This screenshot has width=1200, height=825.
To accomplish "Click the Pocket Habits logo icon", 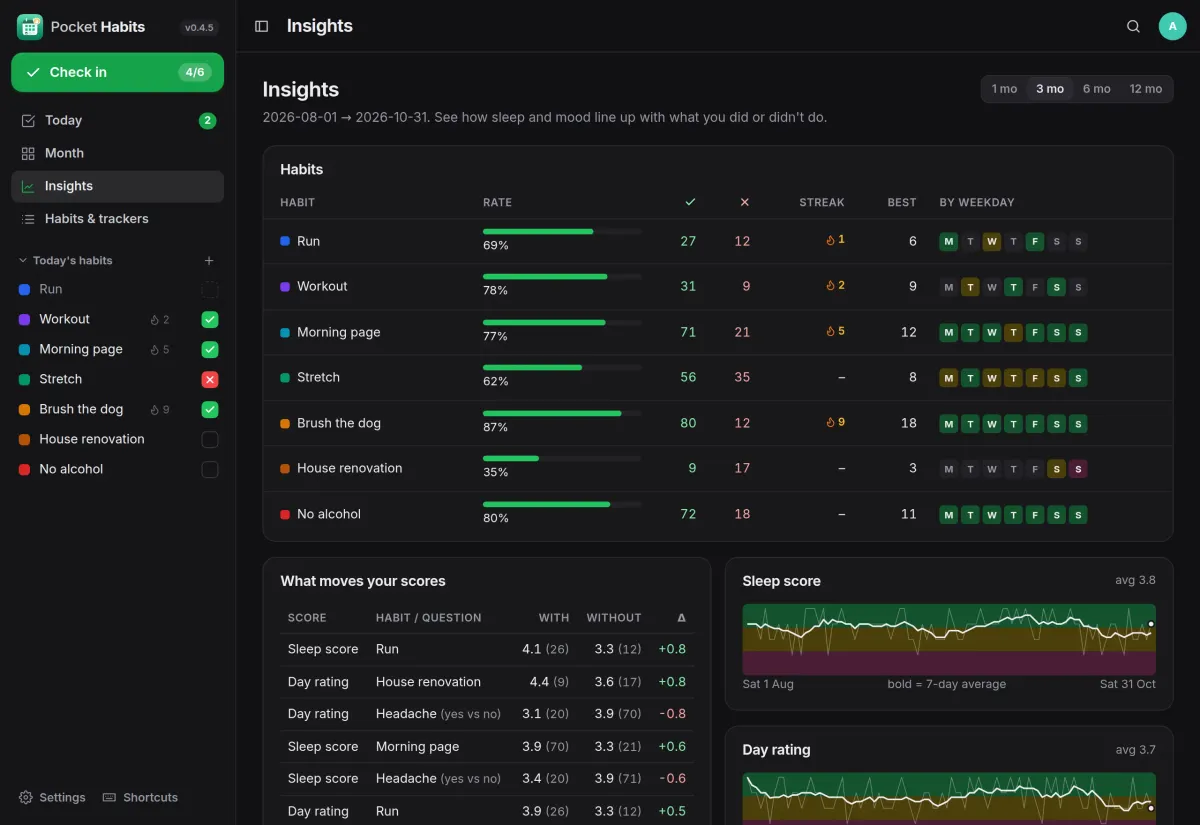I will (x=29, y=27).
